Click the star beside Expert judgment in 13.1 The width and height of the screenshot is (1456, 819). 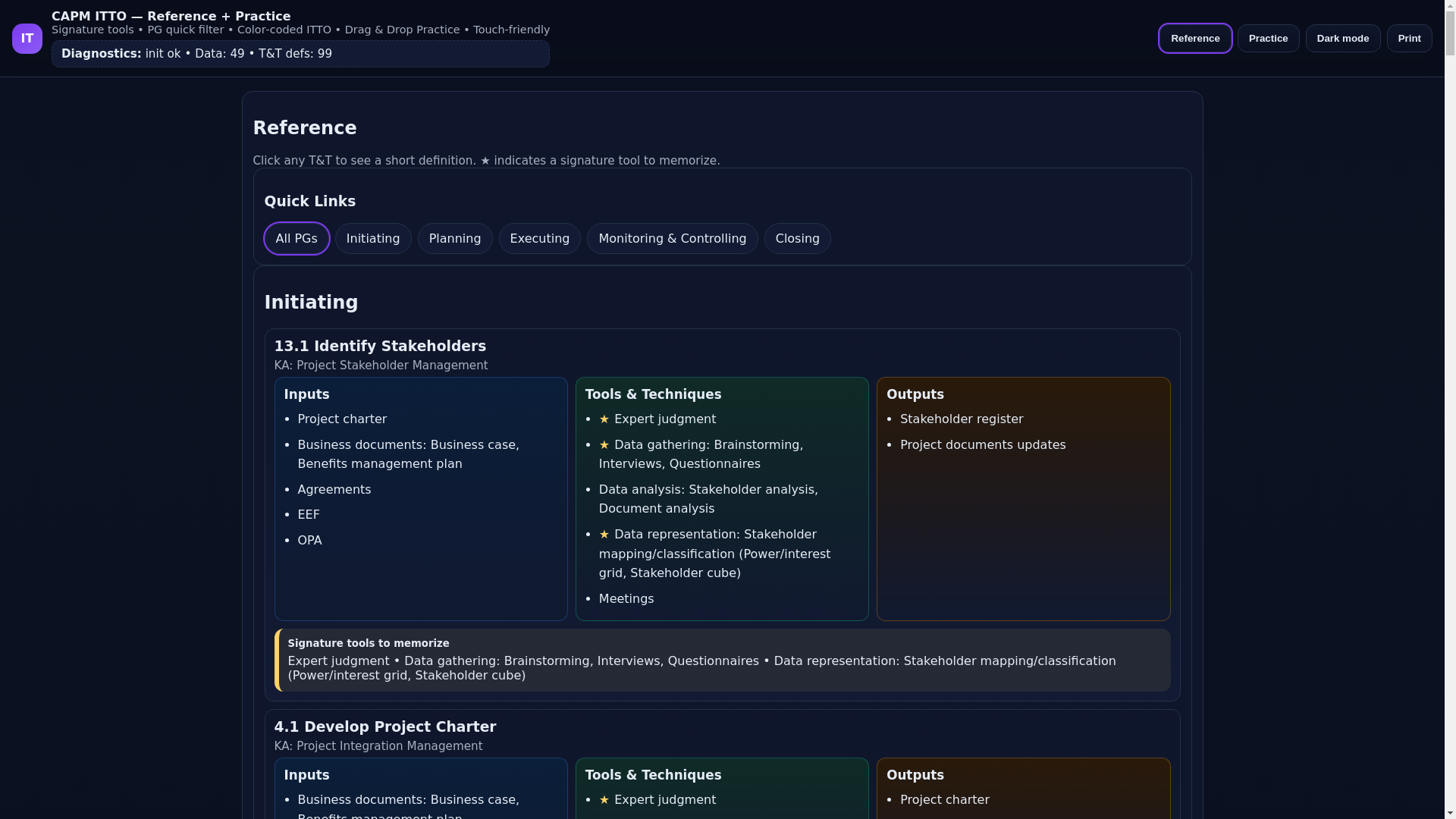click(x=604, y=419)
